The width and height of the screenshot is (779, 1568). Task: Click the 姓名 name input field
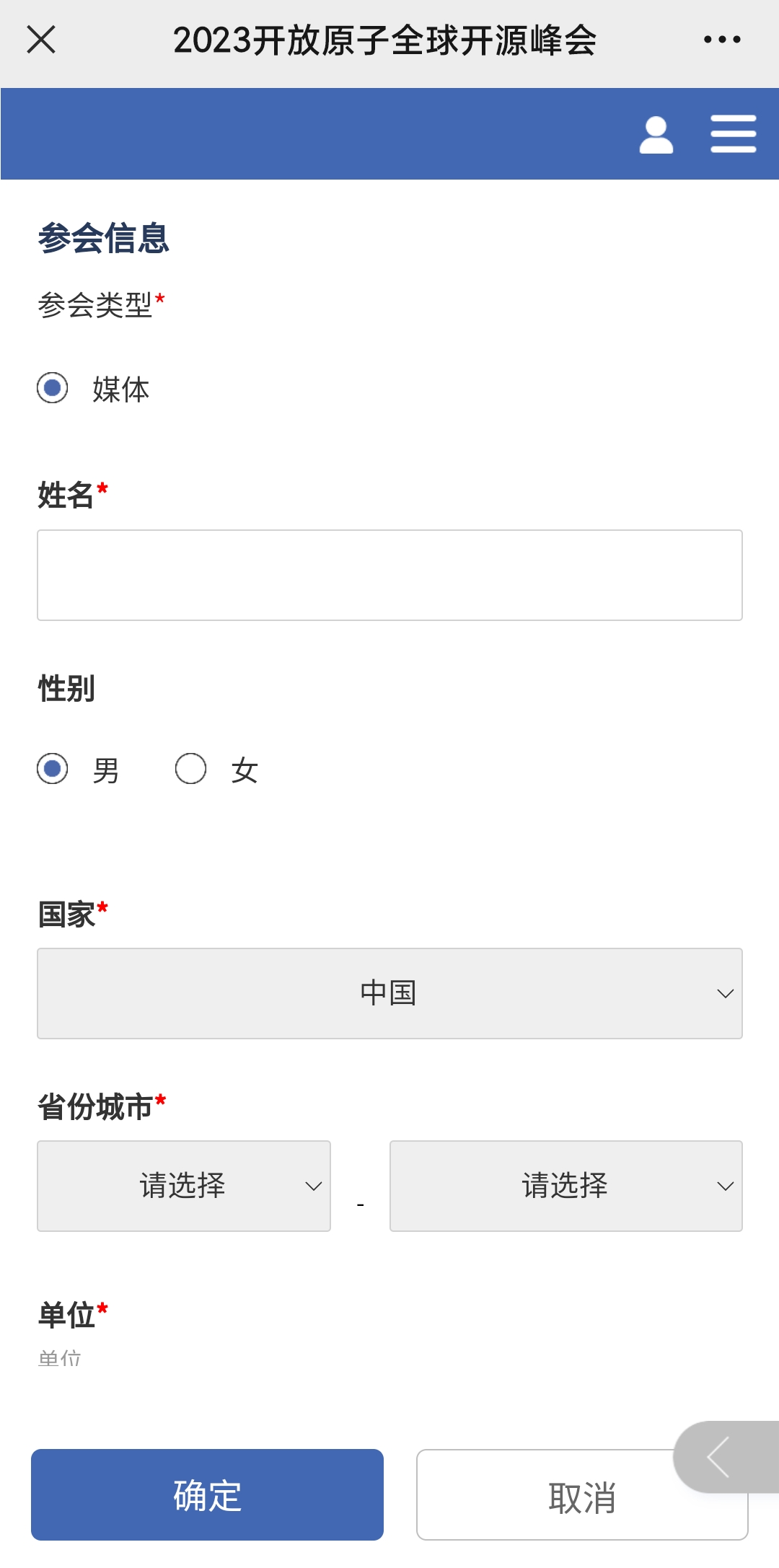tap(389, 575)
